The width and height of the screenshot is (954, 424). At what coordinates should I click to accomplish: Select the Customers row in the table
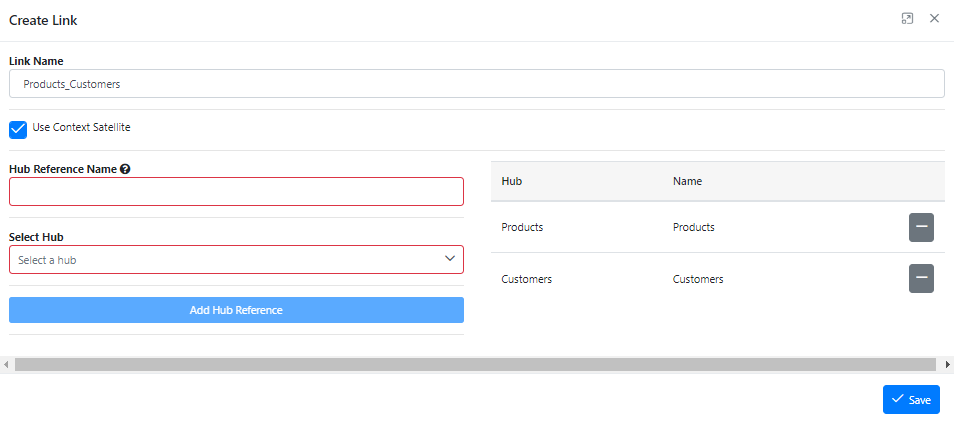point(721,279)
